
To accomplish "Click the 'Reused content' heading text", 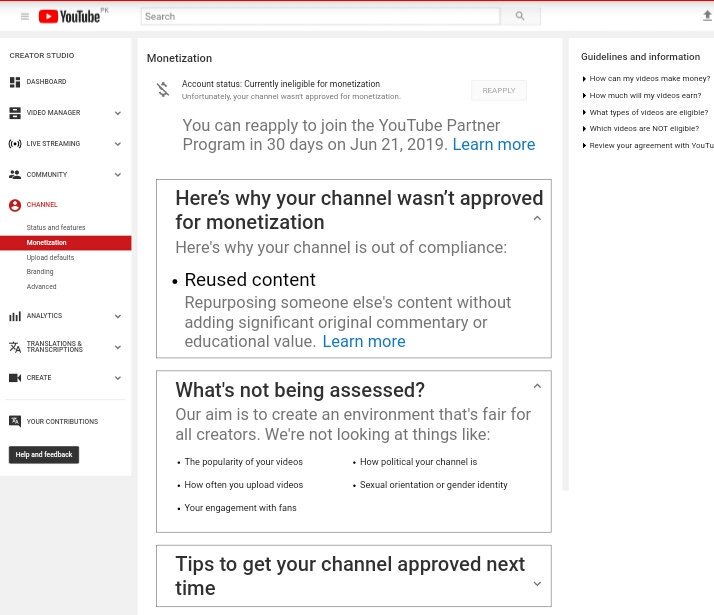I will click(250, 280).
